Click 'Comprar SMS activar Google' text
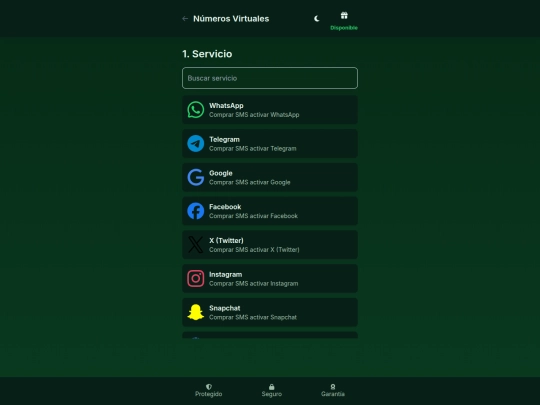This screenshot has width=540, height=405. pos(250,182)
